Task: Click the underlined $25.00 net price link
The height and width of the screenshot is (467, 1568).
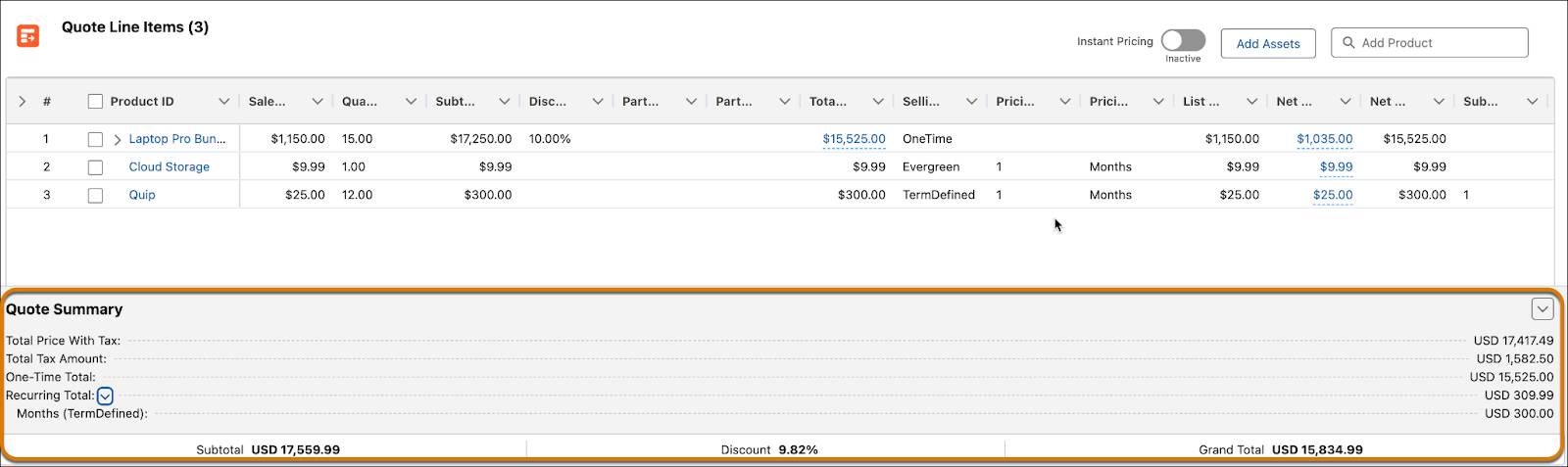Action: point(1333,195)
